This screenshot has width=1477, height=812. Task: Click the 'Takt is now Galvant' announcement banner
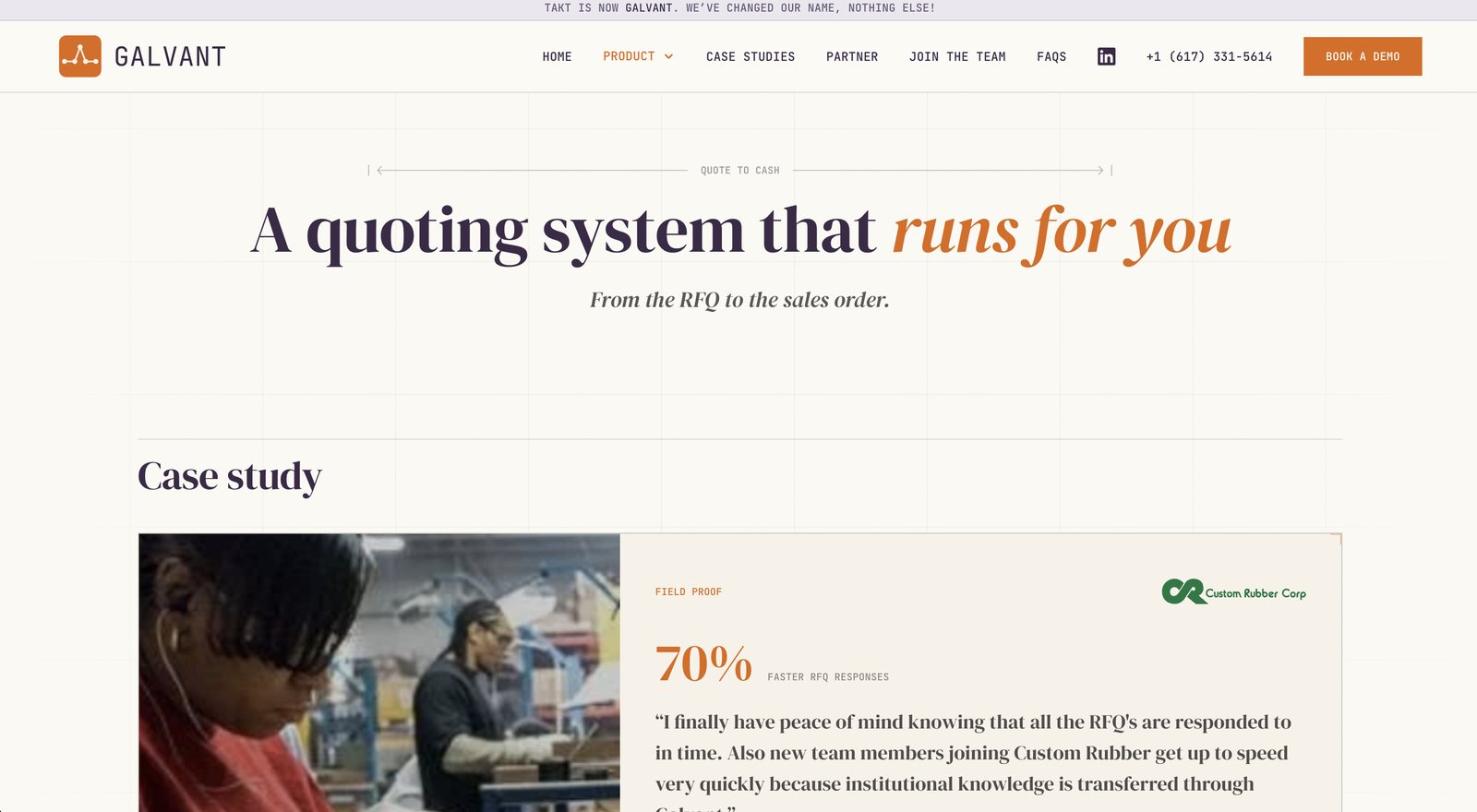[738, 8]
